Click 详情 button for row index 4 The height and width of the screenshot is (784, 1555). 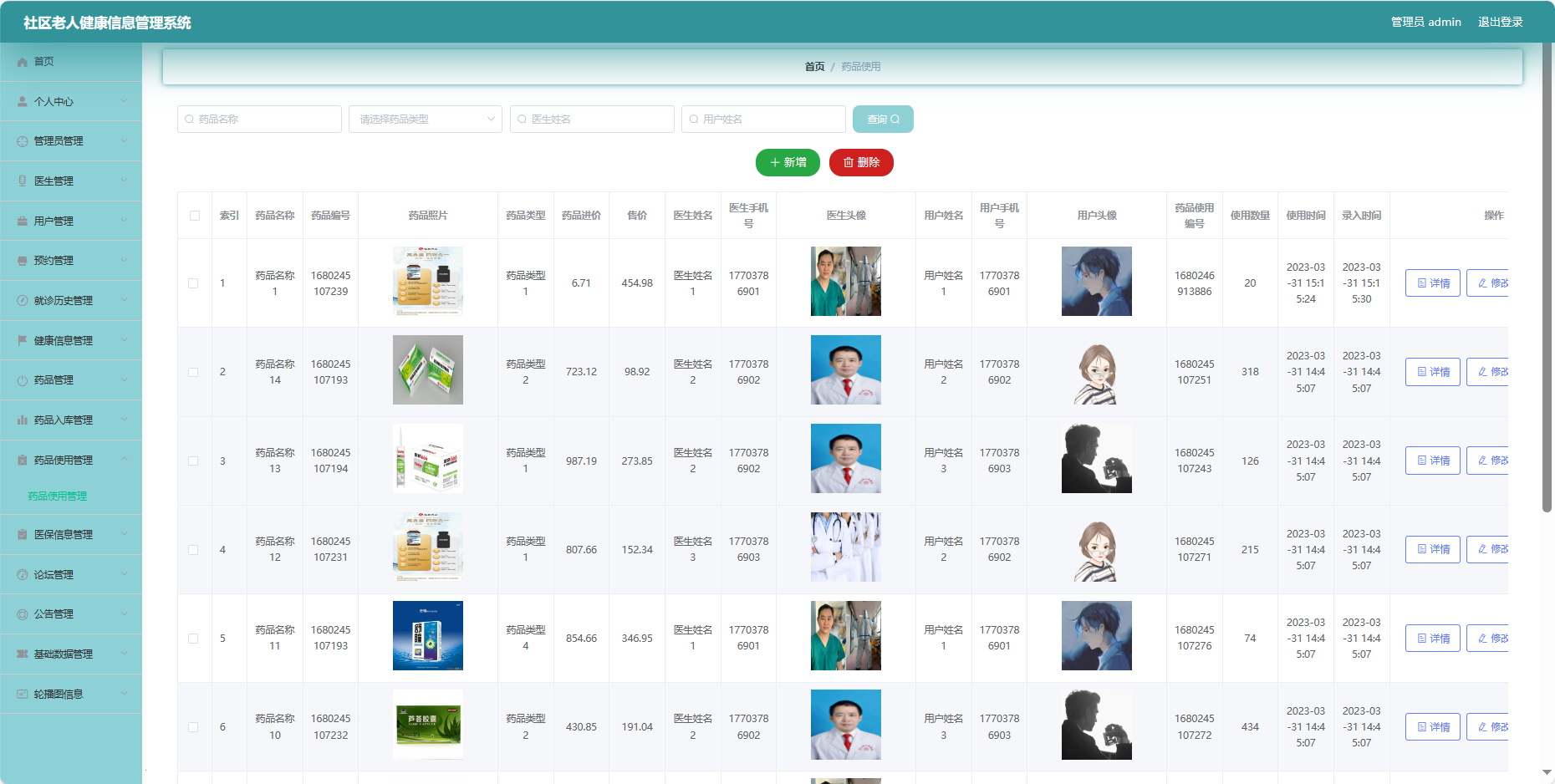pyautogui.click(x=1433, y=550)
